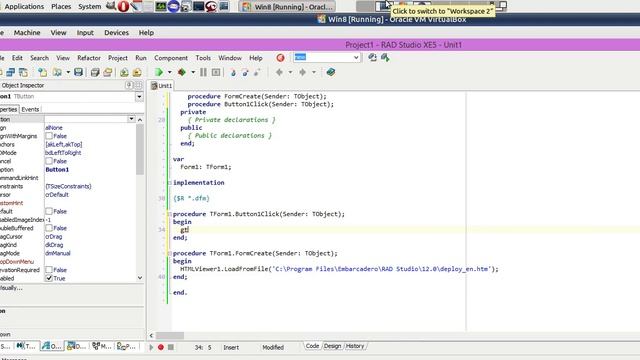Image resolution: width=640 pixels, height=360 pixels.
Task: Toggle the Cancel property checkbox
Action: click(49, 161)
